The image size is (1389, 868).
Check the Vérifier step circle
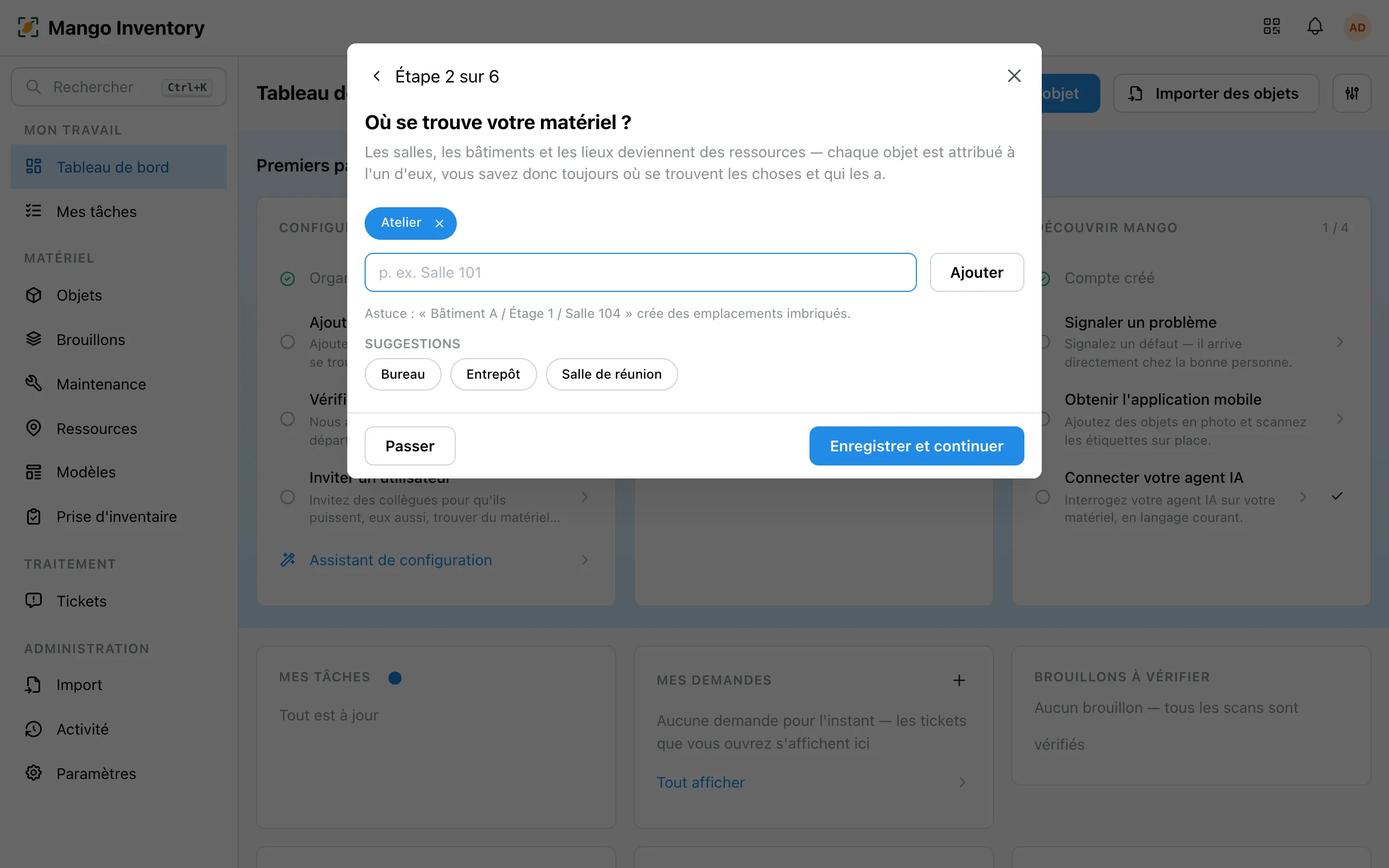coord(288,419)
